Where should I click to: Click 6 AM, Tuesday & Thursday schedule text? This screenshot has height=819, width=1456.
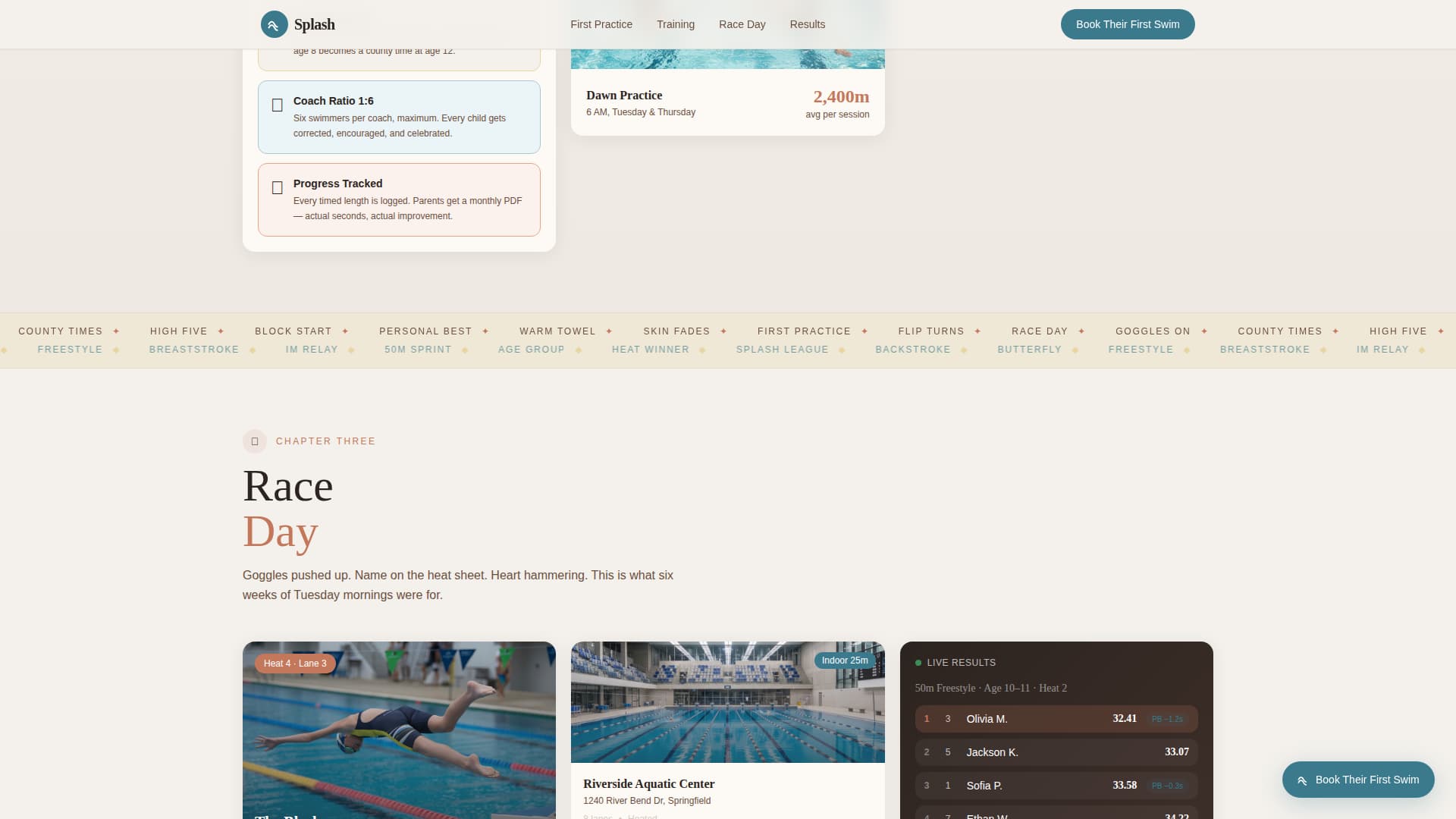pyautogui.click(x=641, y=112)
